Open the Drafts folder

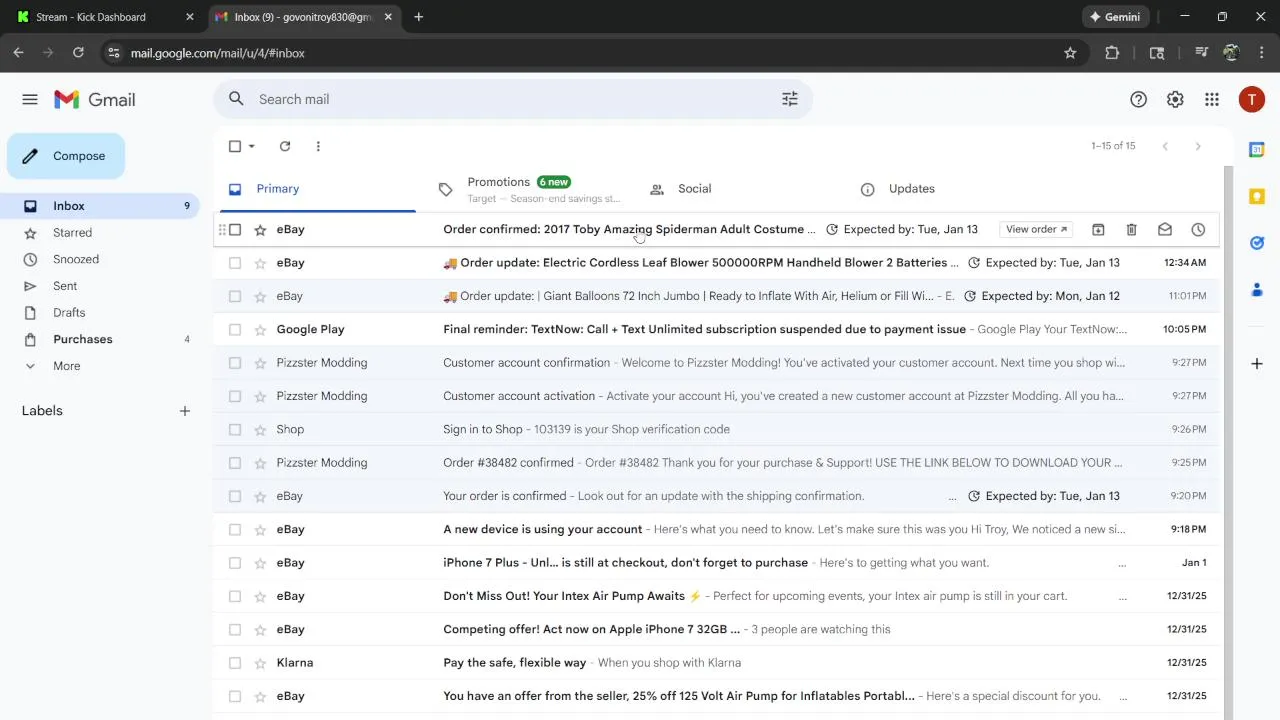click(100, 313)
